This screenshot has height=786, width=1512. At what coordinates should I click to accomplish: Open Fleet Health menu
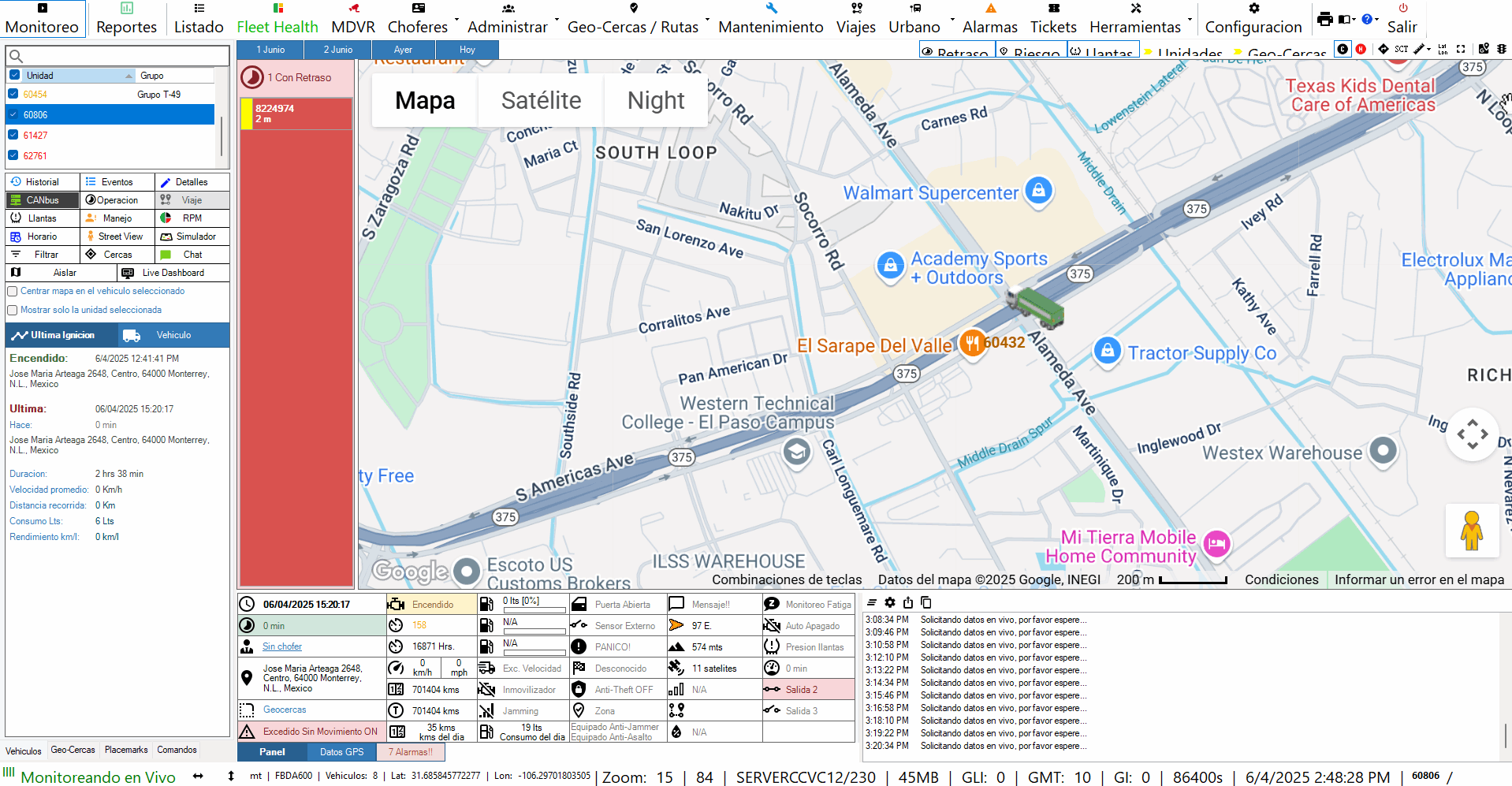(x=277, y=19)
